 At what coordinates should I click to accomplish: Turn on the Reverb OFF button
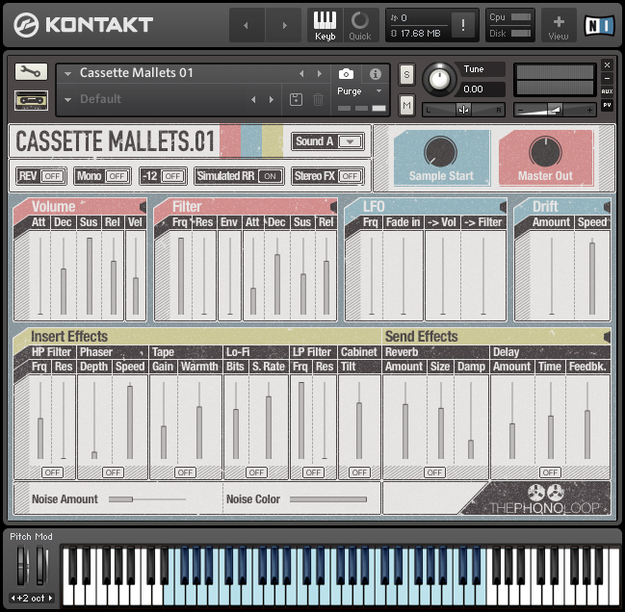click(x=434, y=472)
